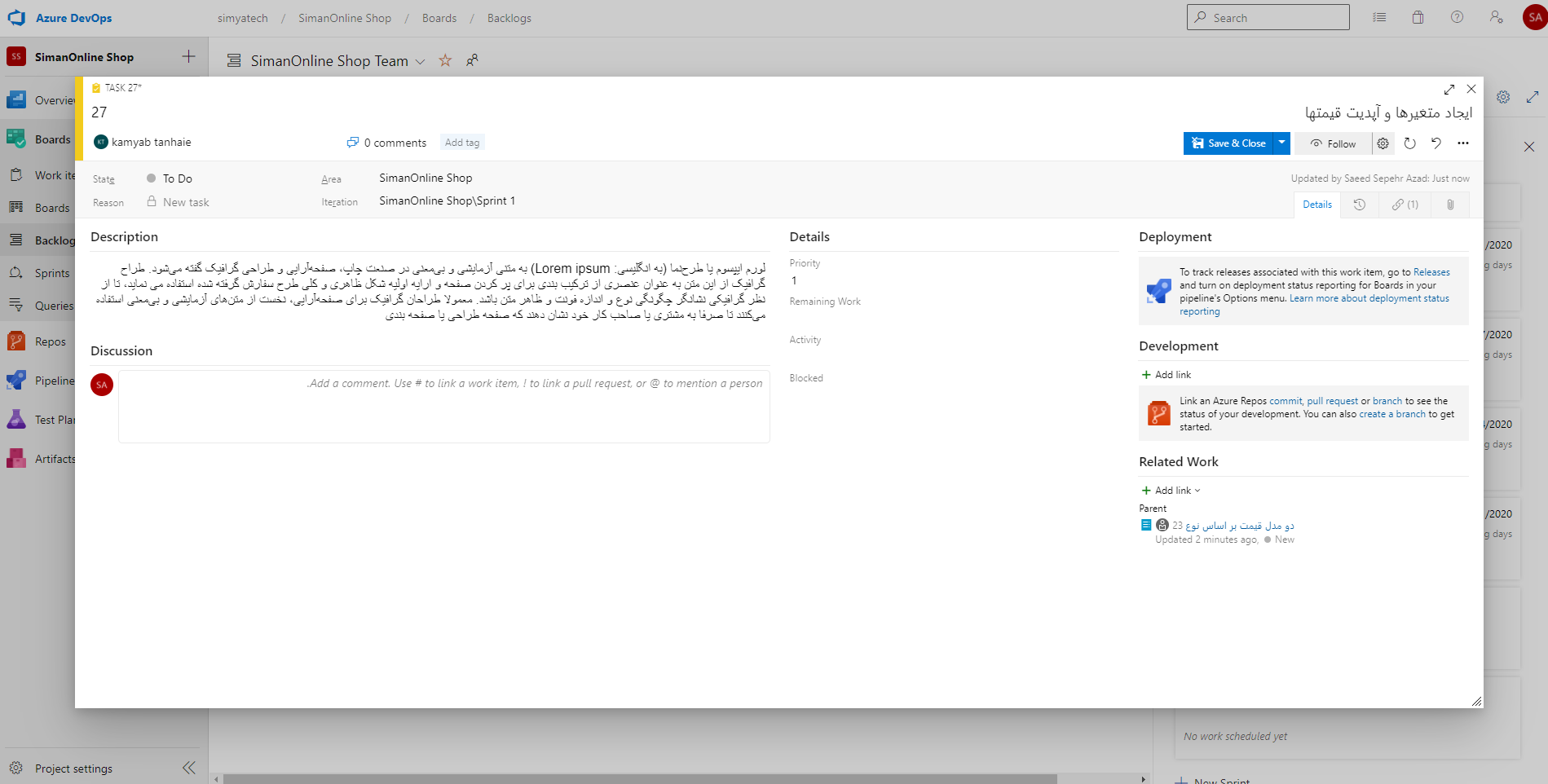Favorite the SimanOnline Shop Team with star
Image resolution: width=1548 pixels, height=784 pixels.
(445, 60)
